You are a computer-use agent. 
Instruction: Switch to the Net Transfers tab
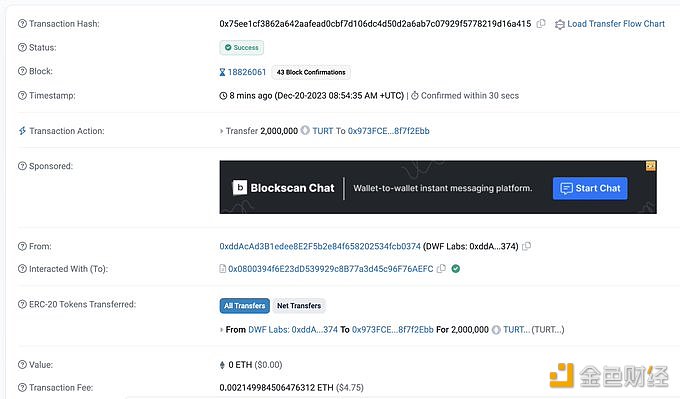pos(299,306)
